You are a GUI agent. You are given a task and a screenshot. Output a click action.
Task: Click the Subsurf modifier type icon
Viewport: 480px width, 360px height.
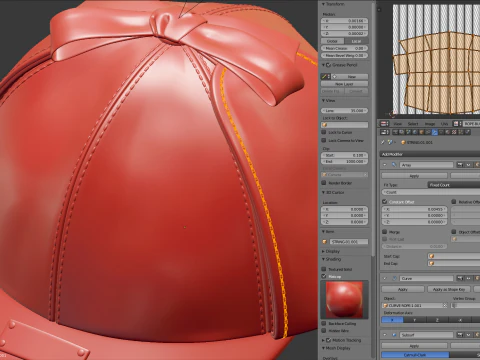coord(395,335)
